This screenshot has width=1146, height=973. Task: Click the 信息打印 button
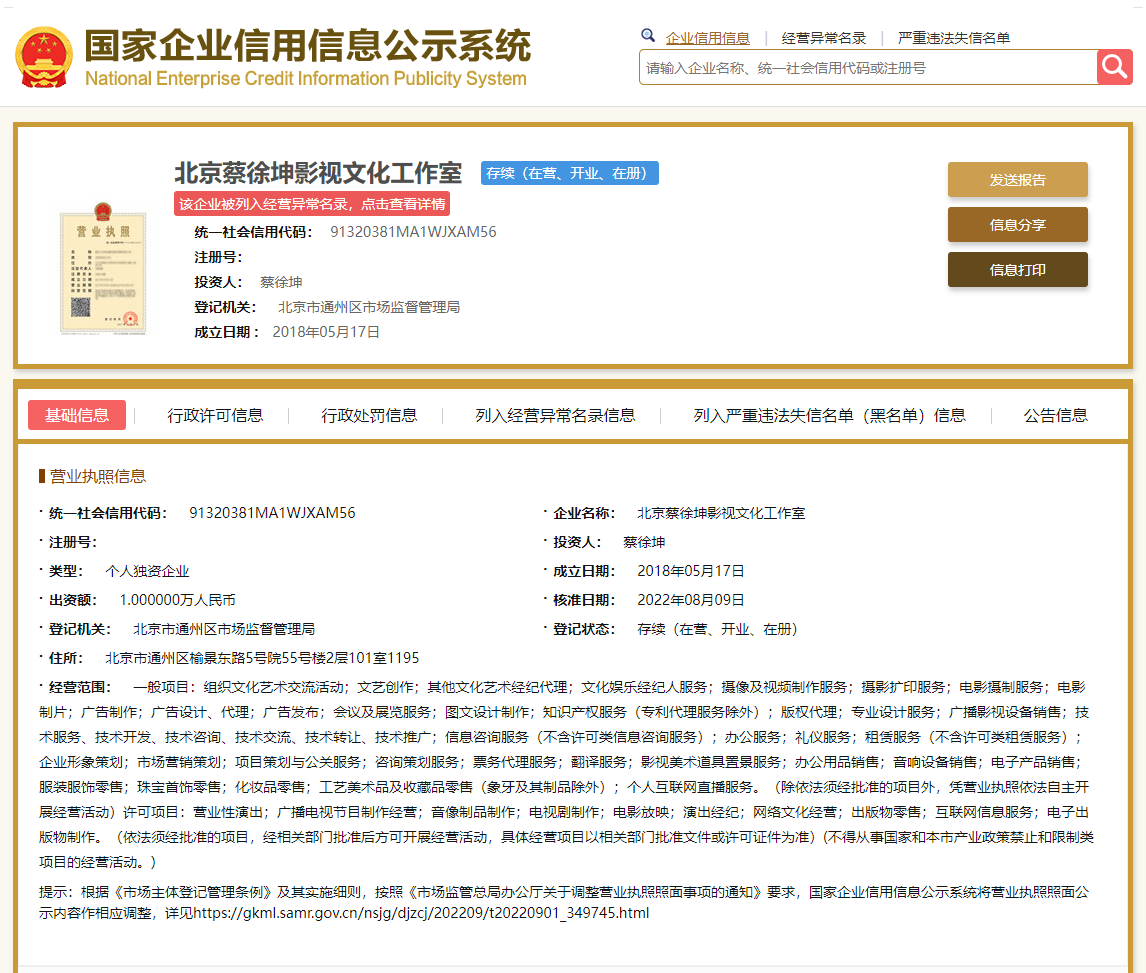pyautogui.click(x=1017, y=270)
